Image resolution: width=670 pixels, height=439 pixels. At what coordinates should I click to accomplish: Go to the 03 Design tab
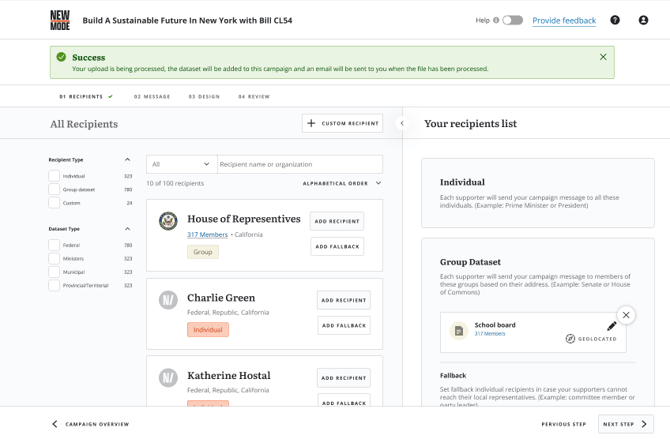click(204, 97)
